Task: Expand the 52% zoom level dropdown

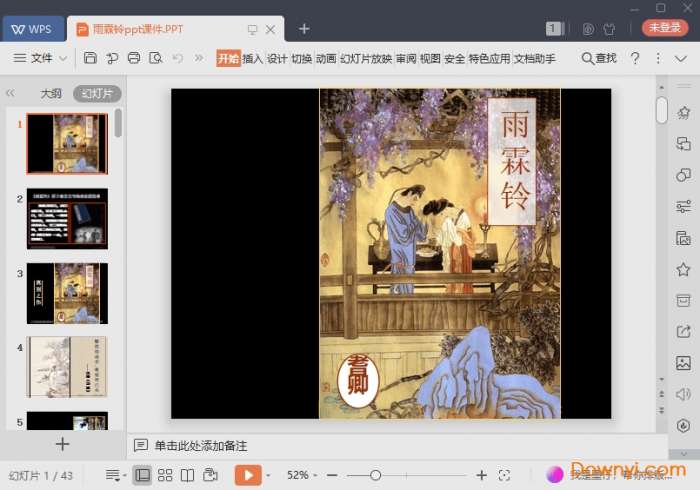Action: coord(302,475)
